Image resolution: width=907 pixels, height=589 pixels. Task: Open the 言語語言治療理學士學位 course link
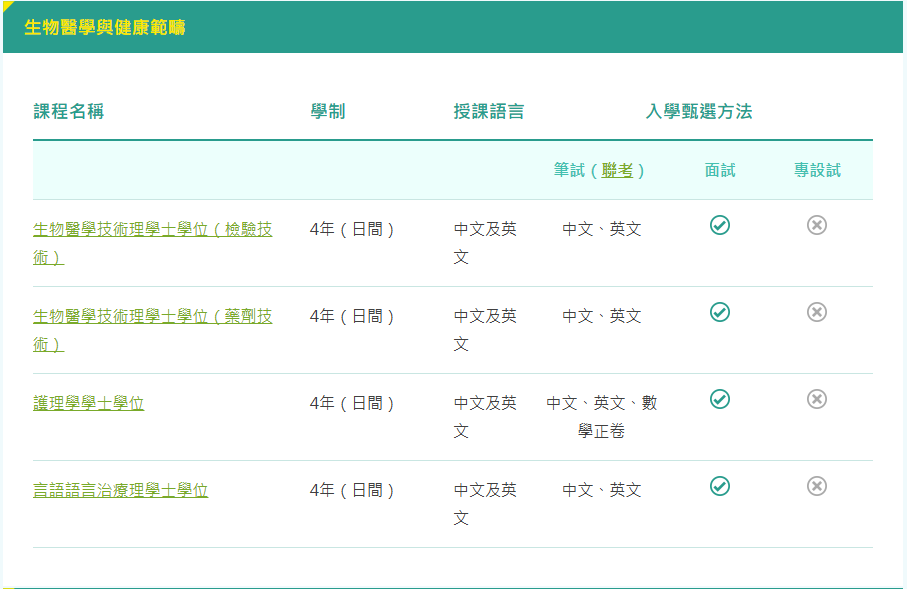click(x=120, y=491)
